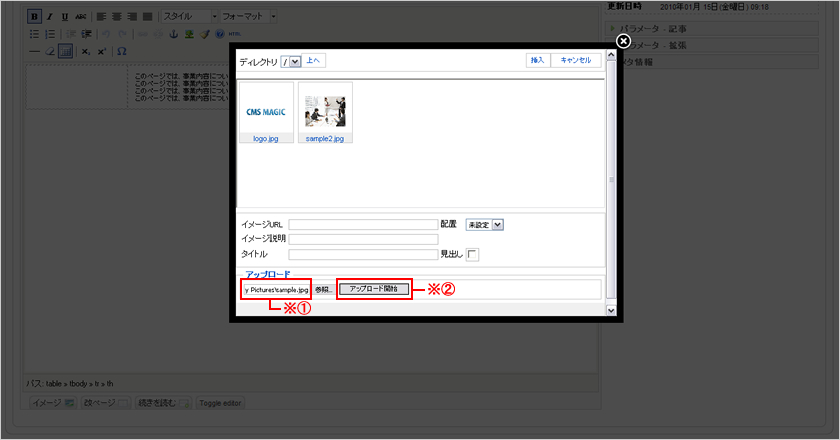Click the イメージ button below editor
Viewport: 840px width, 440px height.
pos(52,403)
